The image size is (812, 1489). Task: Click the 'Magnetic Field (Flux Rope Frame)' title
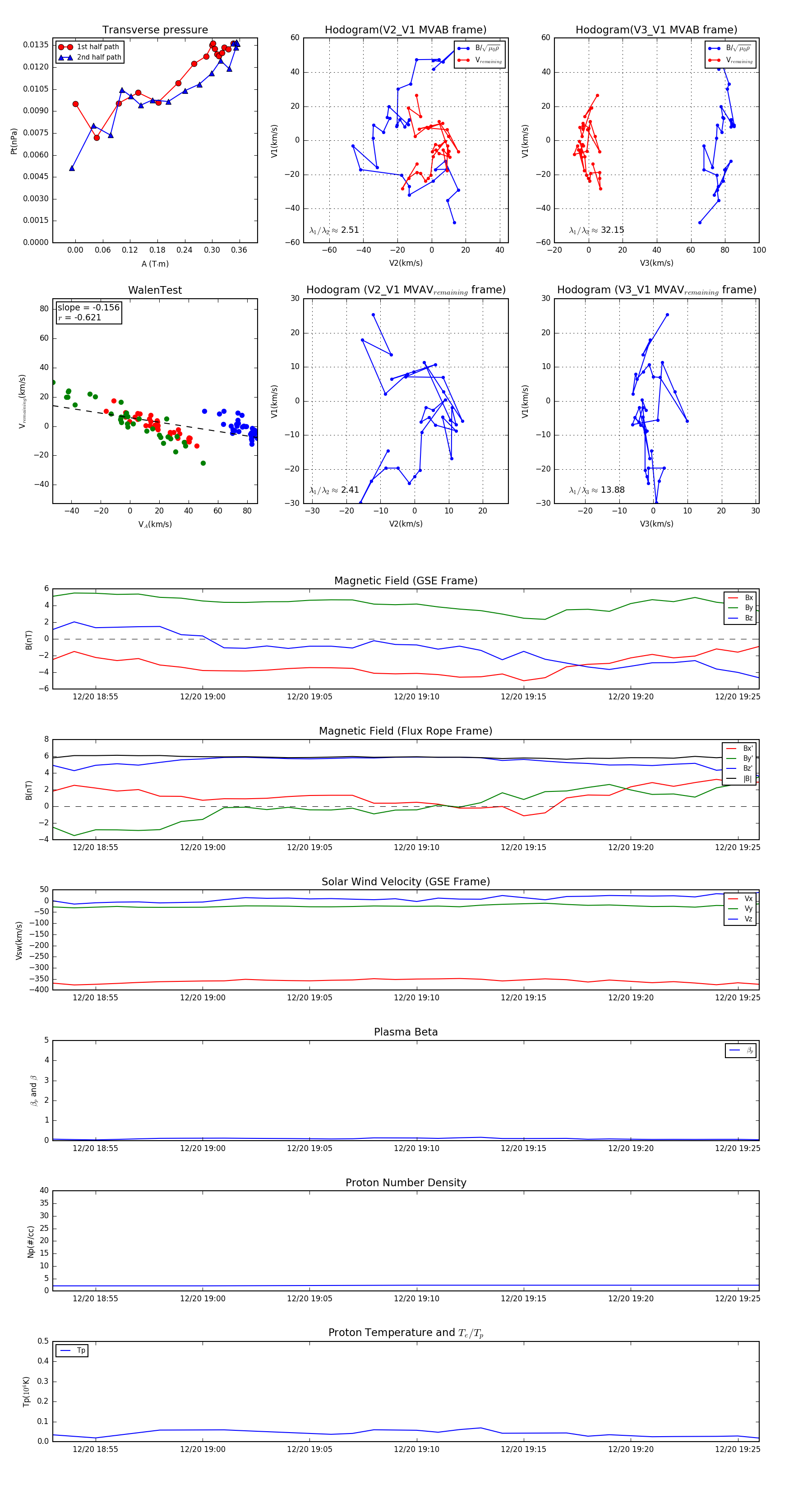click(x=406, y=731)
